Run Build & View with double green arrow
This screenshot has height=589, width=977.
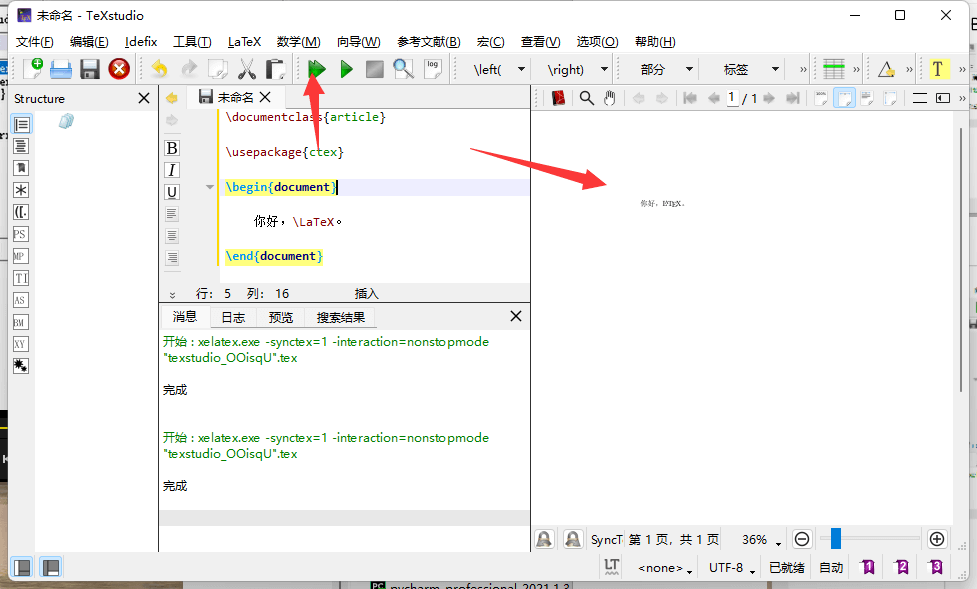[317, 69]
